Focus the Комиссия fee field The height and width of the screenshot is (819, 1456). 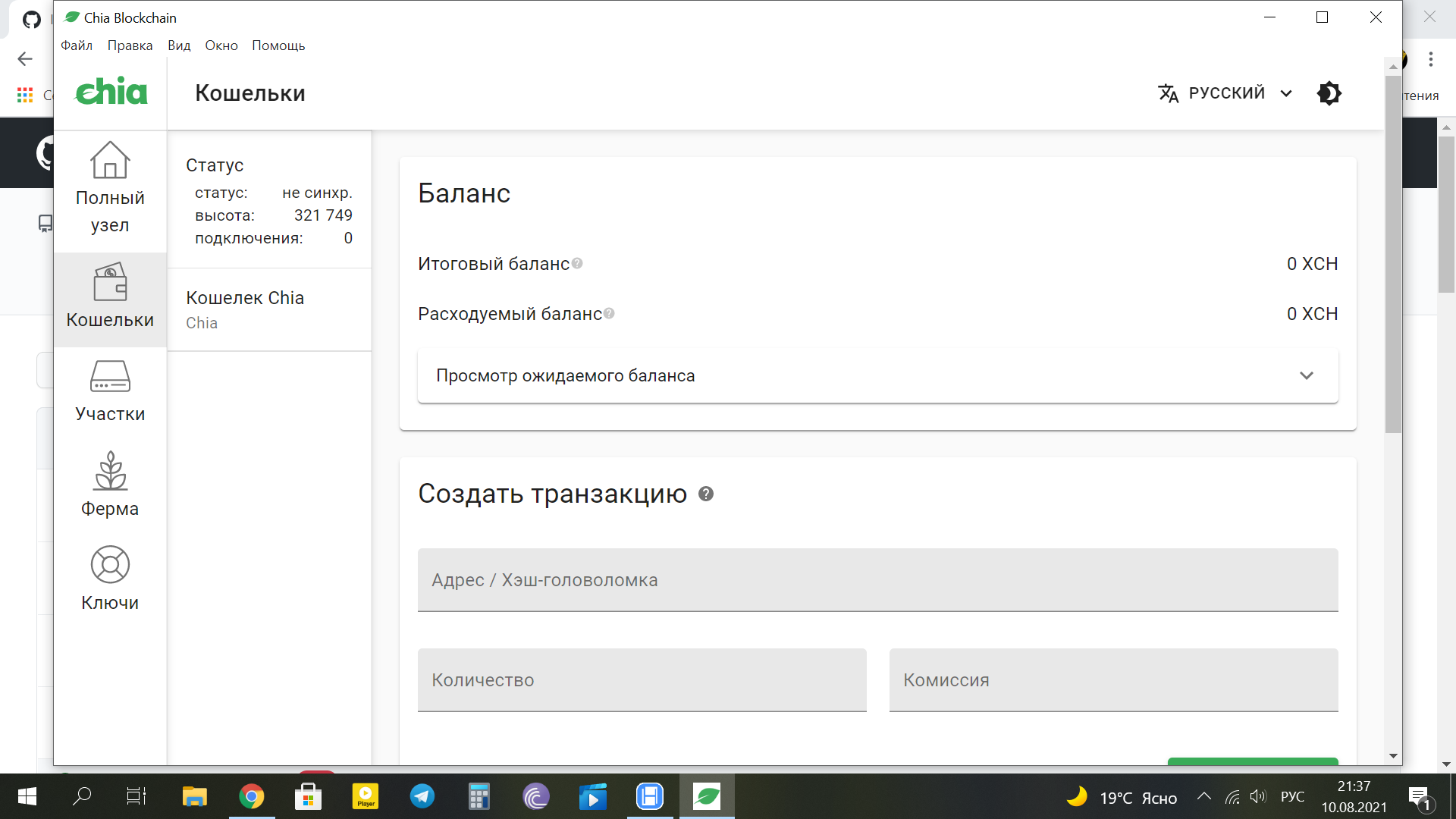tap(1113, 680)
